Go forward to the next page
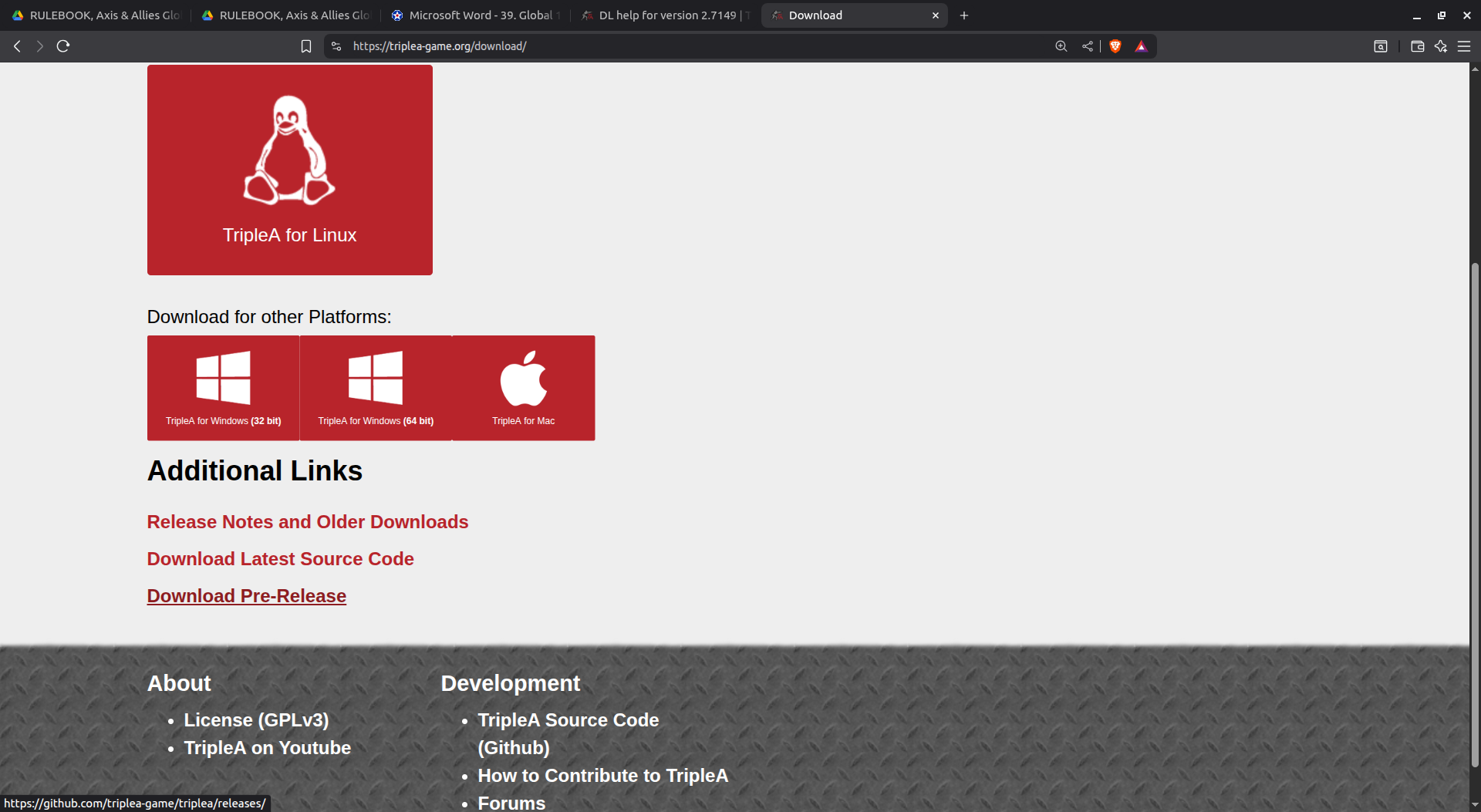The height and width of the screenshot is (812, 1481). click(40, 46)
